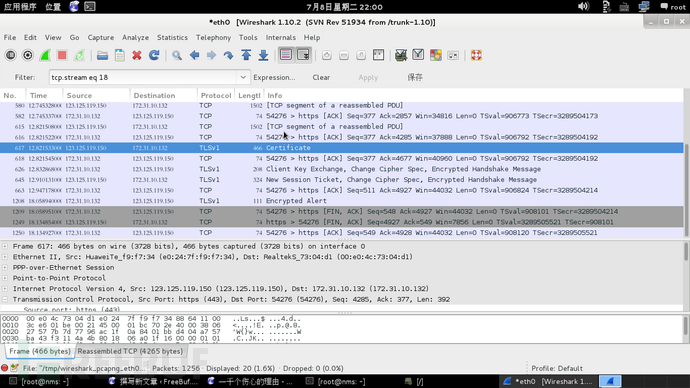Jump to the first packet
690x388 pixels.
(x=246, y=55)
